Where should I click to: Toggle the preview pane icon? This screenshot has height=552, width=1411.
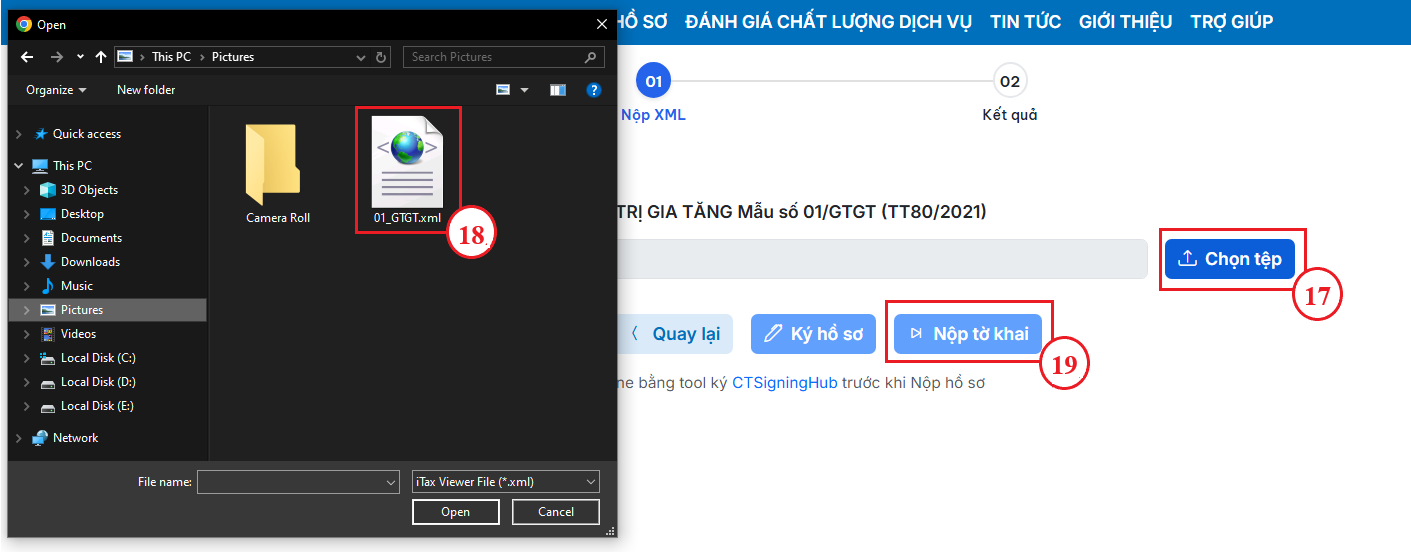pyautogui.click(x=558, y=90)
